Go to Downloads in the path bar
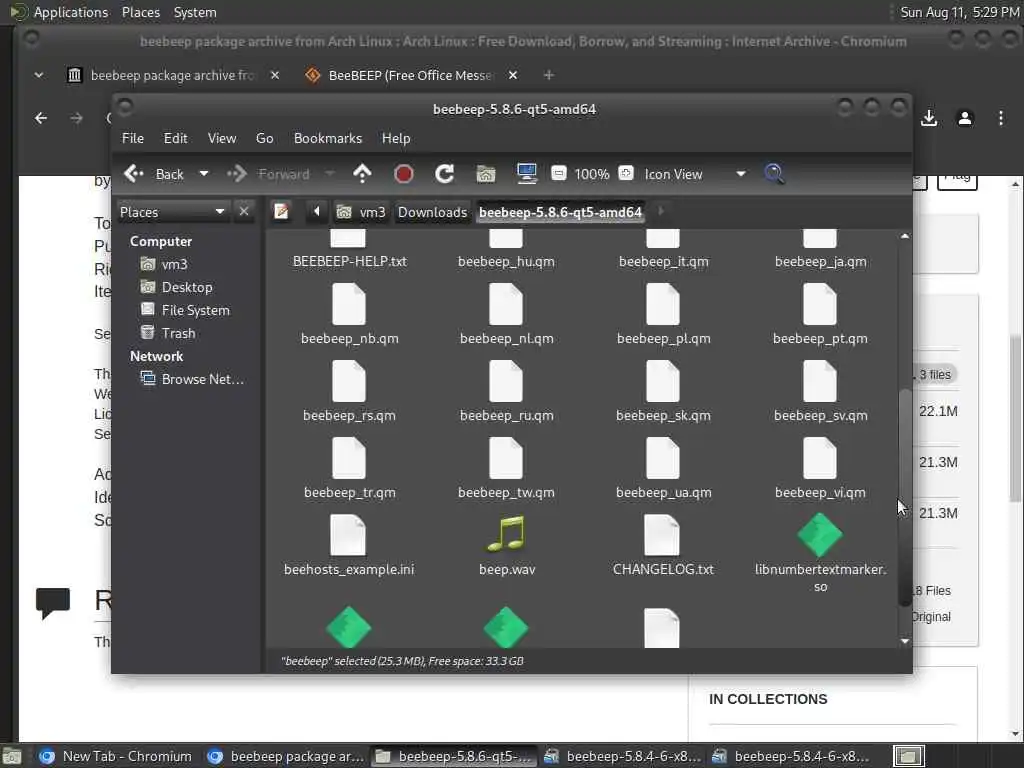Image resolution: width=1024 pixels, height=768 pixels. (432, 212)
